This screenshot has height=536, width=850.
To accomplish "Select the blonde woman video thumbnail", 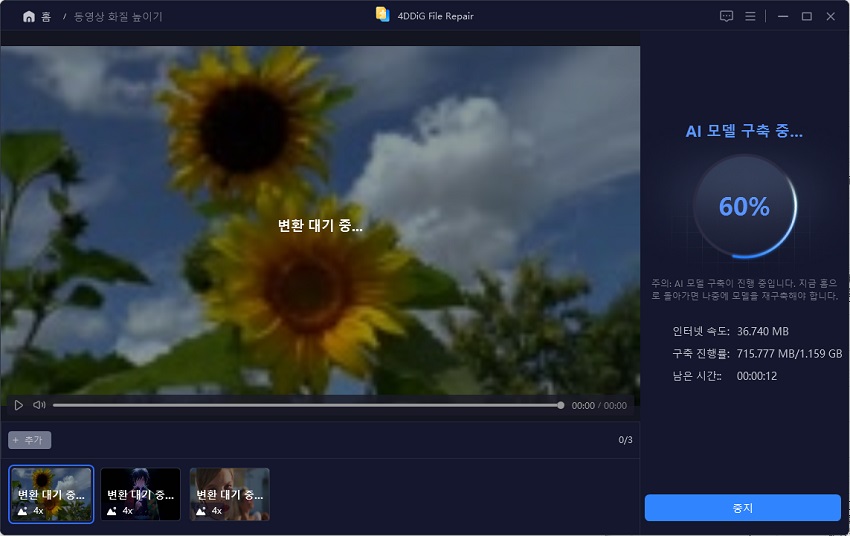I will [x=230, y=494].
